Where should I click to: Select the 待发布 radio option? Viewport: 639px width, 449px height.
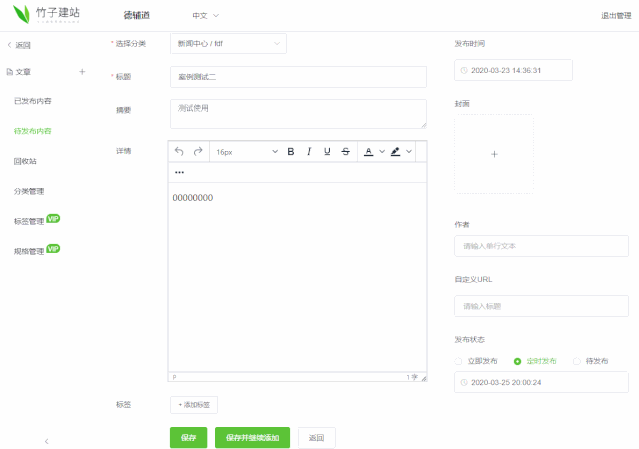(x=577, y=361)
